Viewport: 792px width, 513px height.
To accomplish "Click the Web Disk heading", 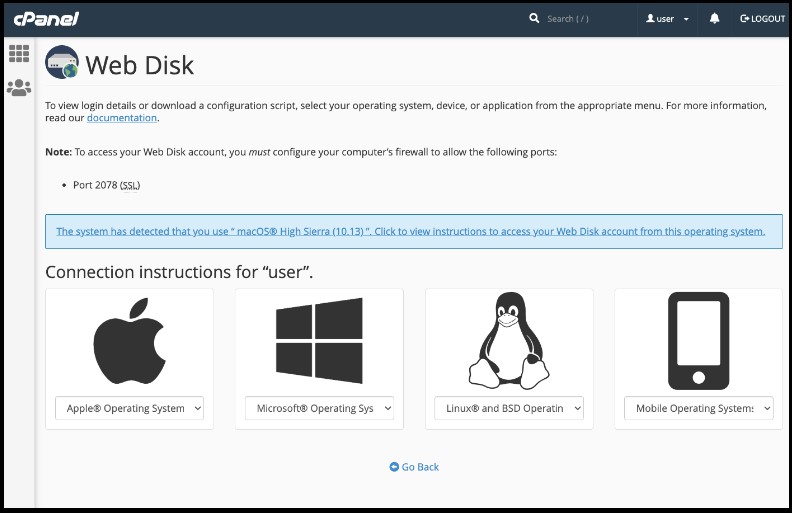I will [x=139, y=65].
